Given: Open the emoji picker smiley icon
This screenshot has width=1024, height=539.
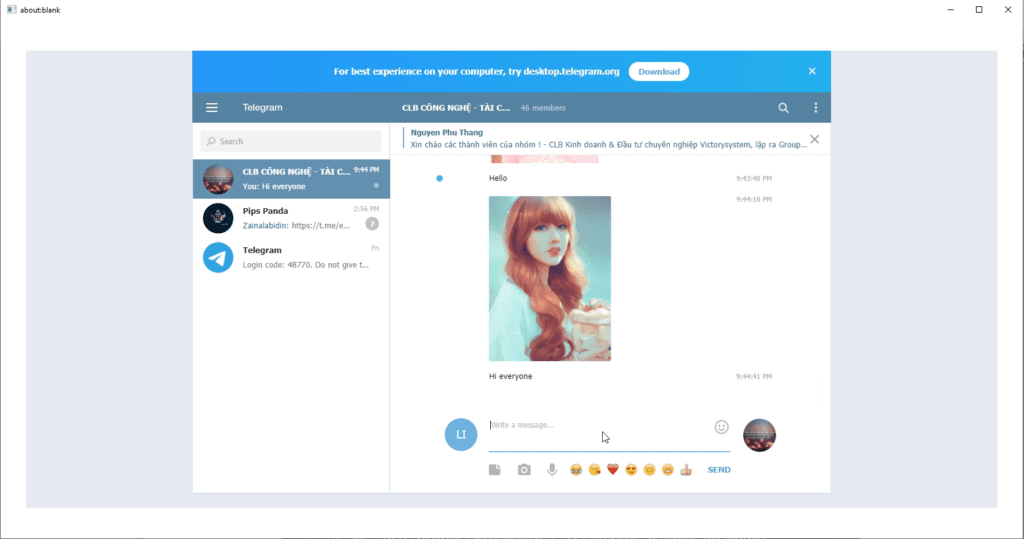Looking at the screenshot, I should coord(721,427).
